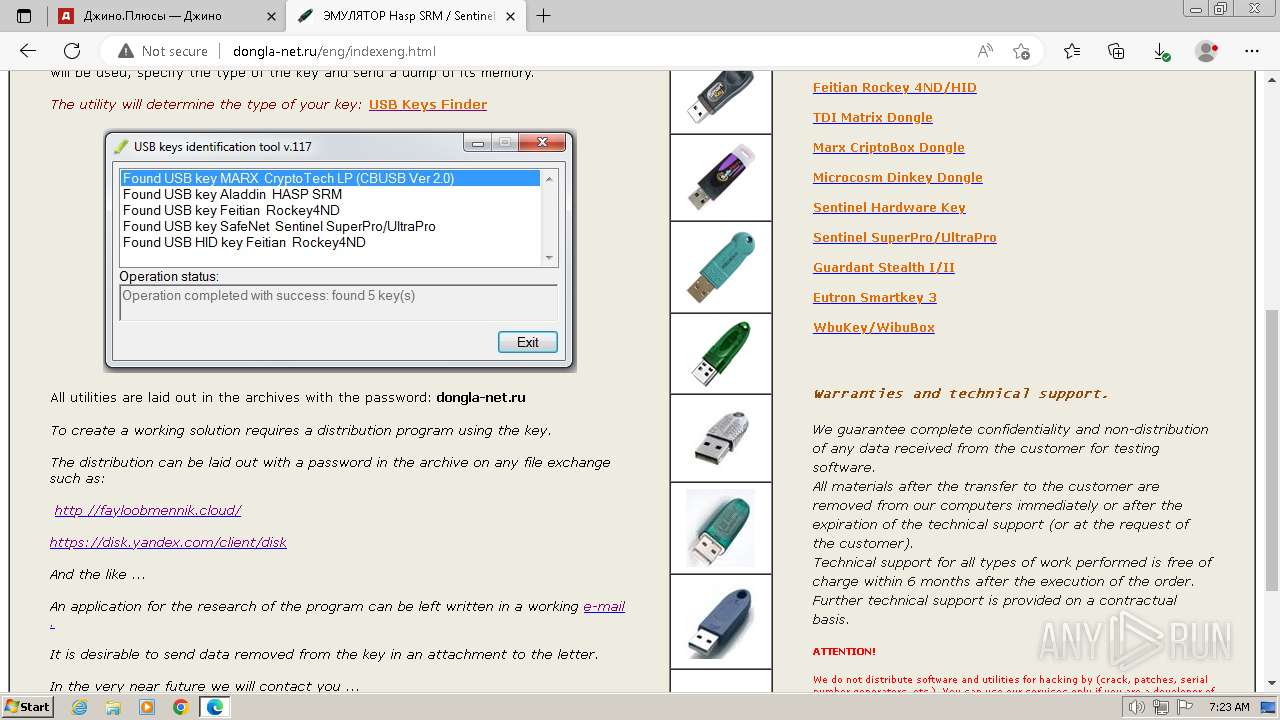This screenshot has height=720, width=1280.
Task: Open Microcosm Dinkey Dongle link
Action: pos(898,177)
